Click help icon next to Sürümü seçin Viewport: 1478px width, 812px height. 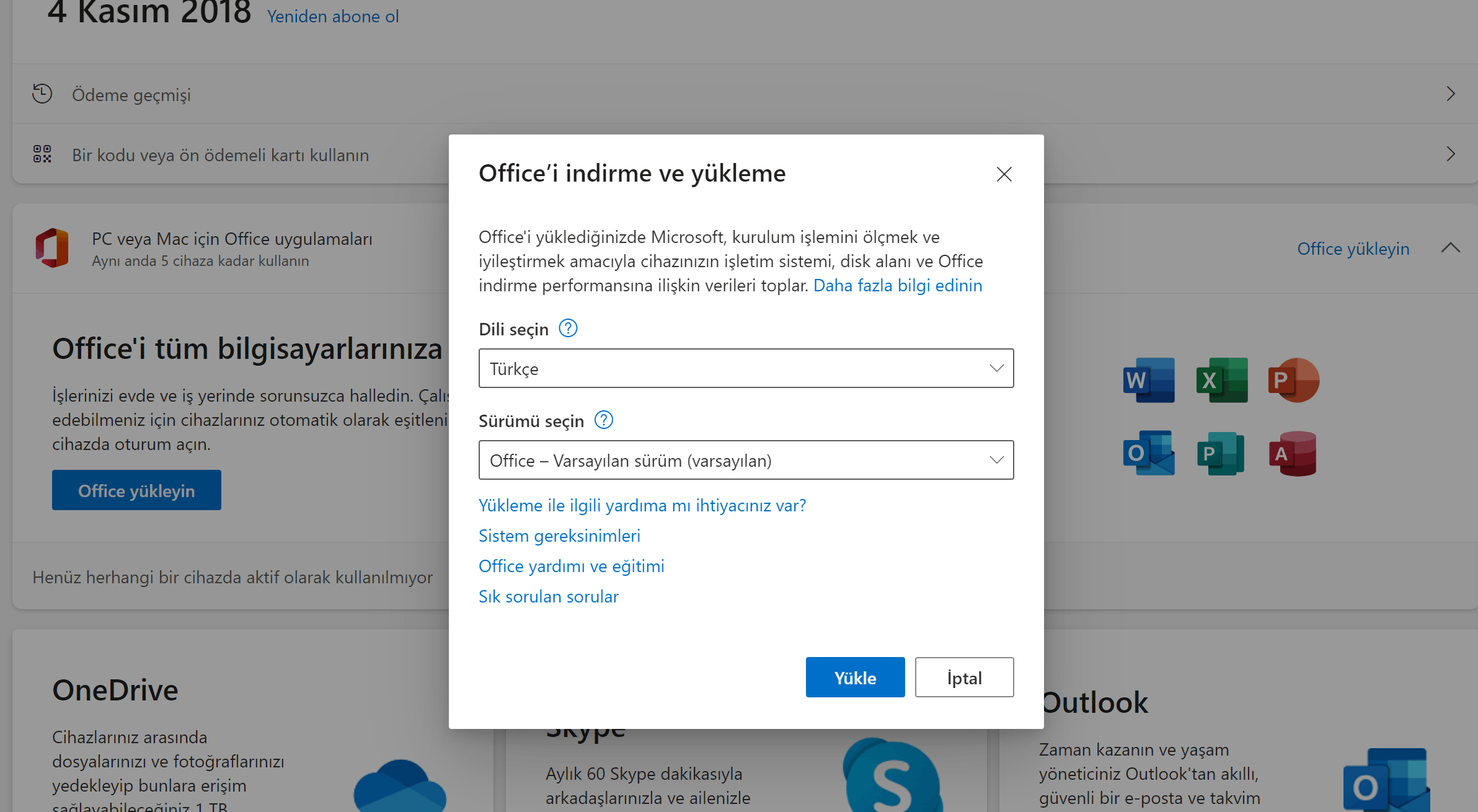pos(603,420)
